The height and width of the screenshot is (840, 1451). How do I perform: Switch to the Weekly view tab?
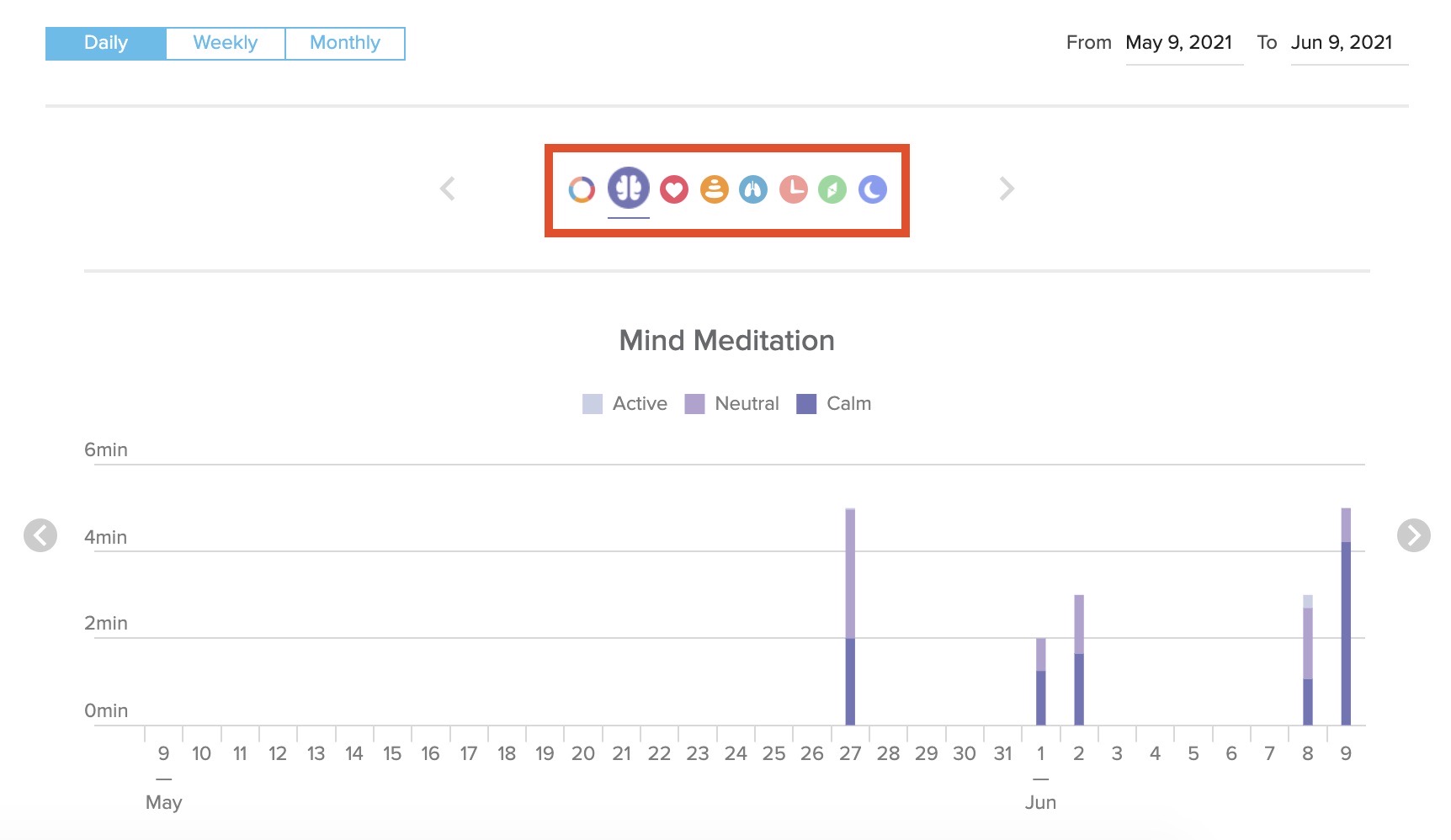pyautogui.click(x=225, y=42)
